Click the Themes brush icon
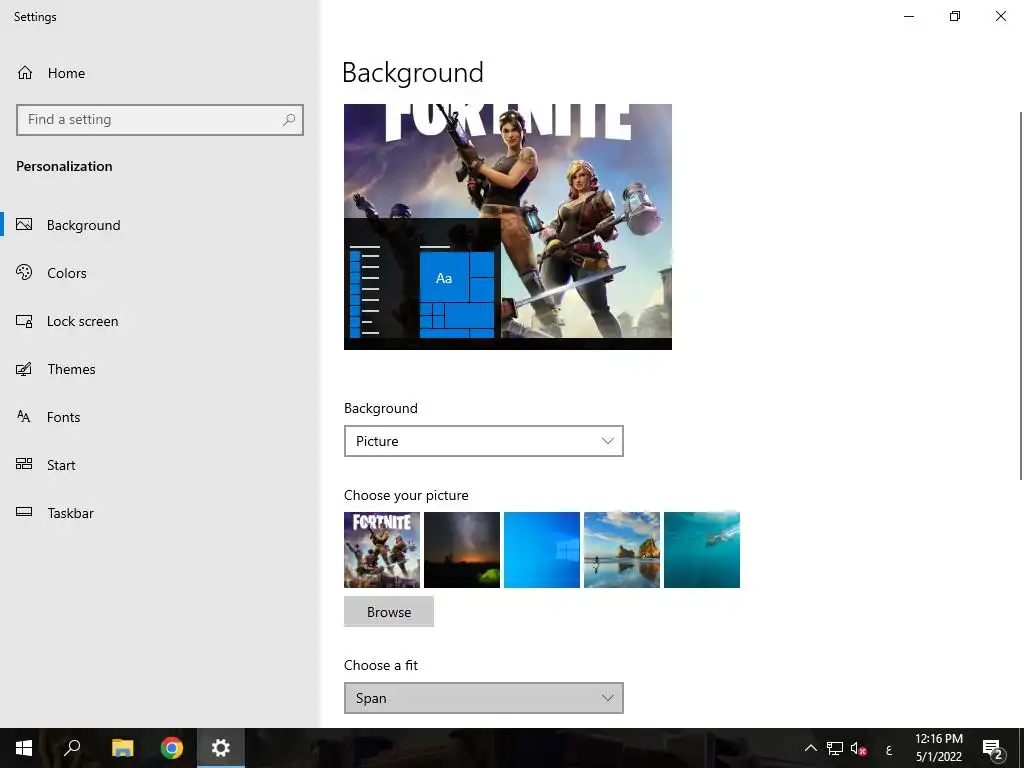This screenshot has width=1024, height=768. 24,369
